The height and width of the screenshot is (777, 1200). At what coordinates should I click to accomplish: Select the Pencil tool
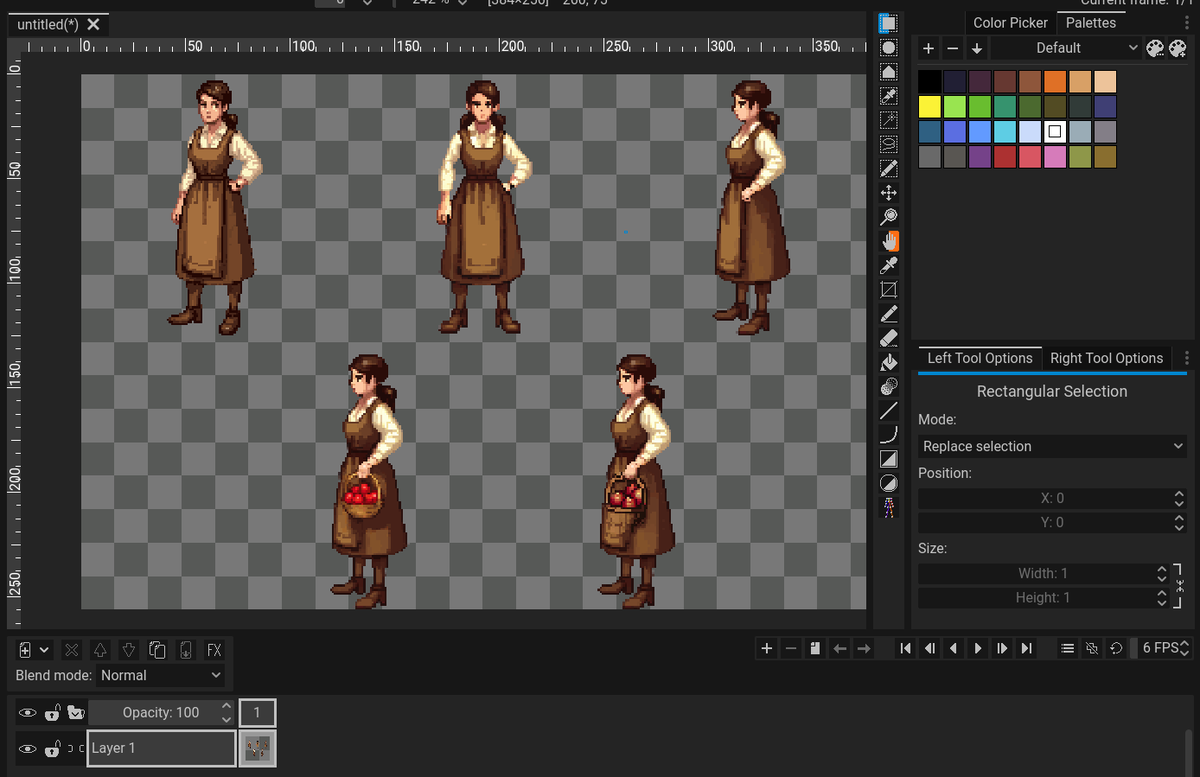pyautogui.click(x=888, y=314)
